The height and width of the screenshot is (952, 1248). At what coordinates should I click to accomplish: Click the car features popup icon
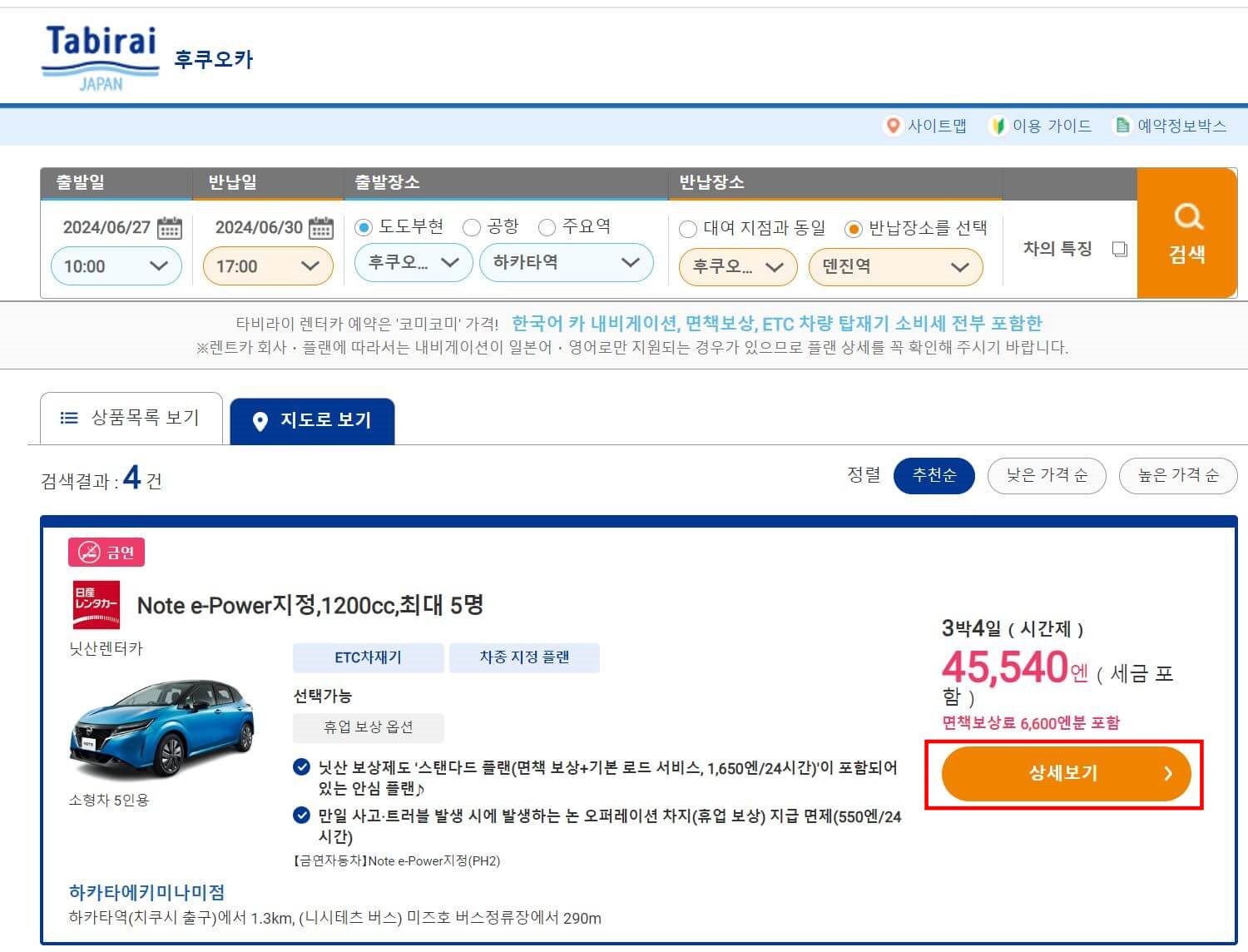click(x=1120, y=249)
